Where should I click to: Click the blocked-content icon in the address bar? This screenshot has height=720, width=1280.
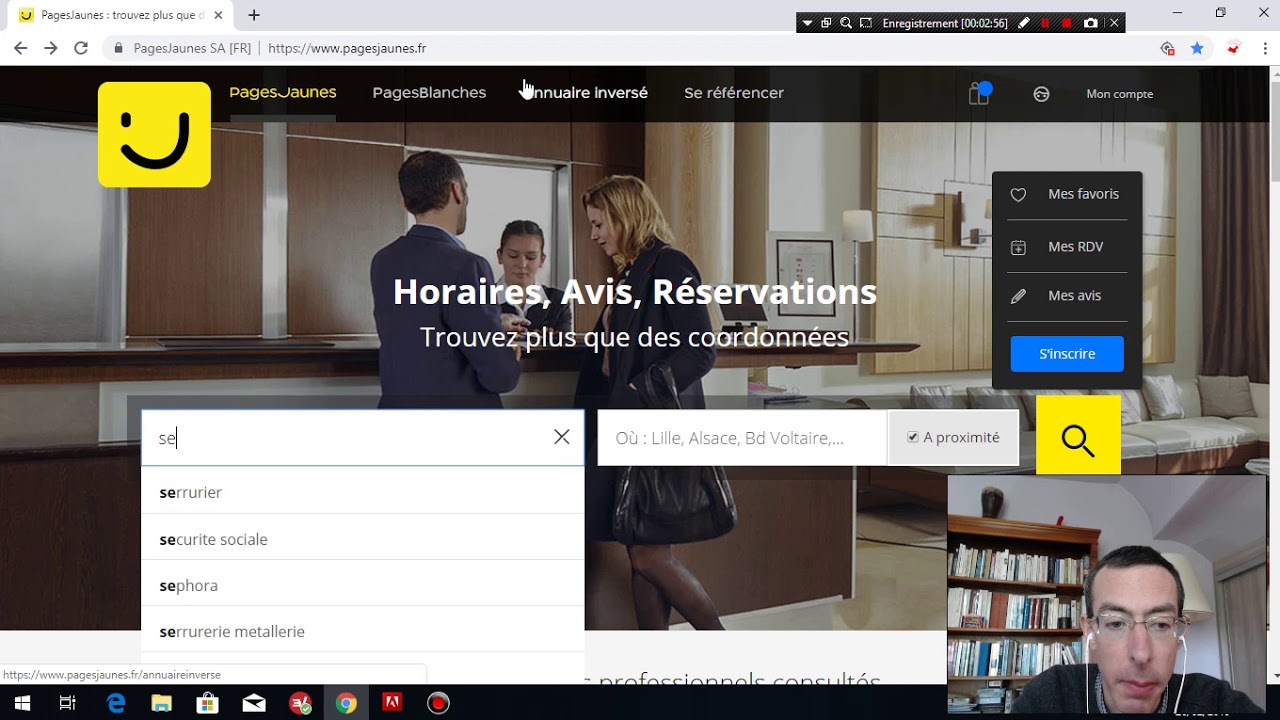(x=1167, y=48)
